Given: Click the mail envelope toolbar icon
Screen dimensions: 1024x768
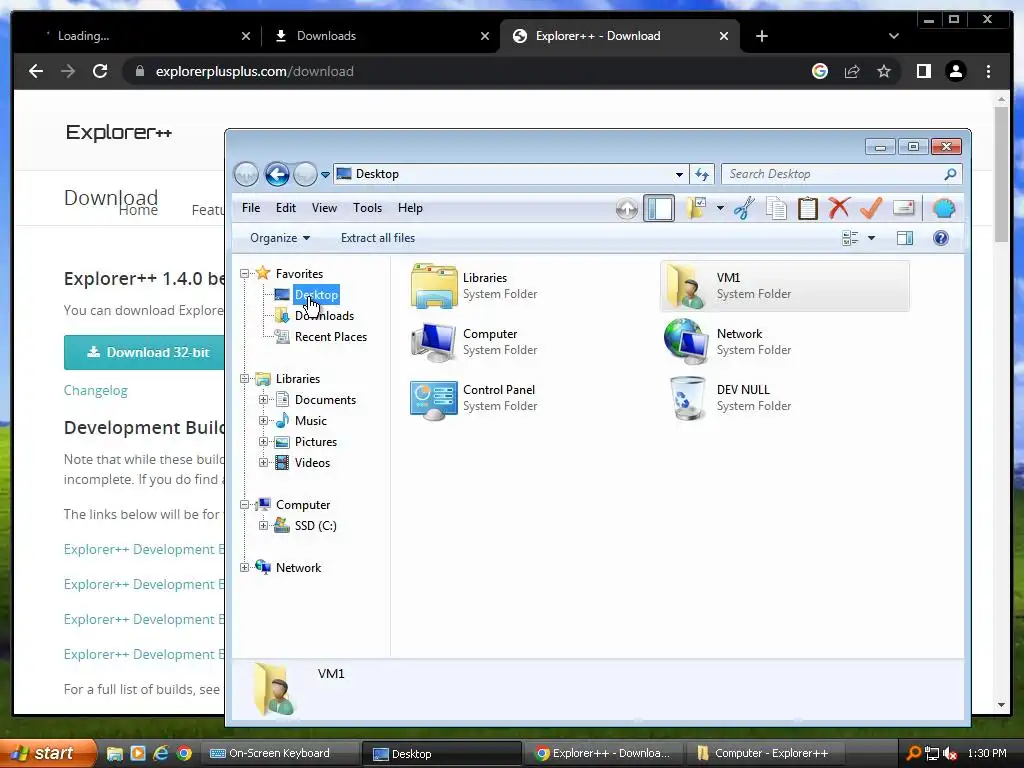Looking at the screenshot, I should pos(903,208).
